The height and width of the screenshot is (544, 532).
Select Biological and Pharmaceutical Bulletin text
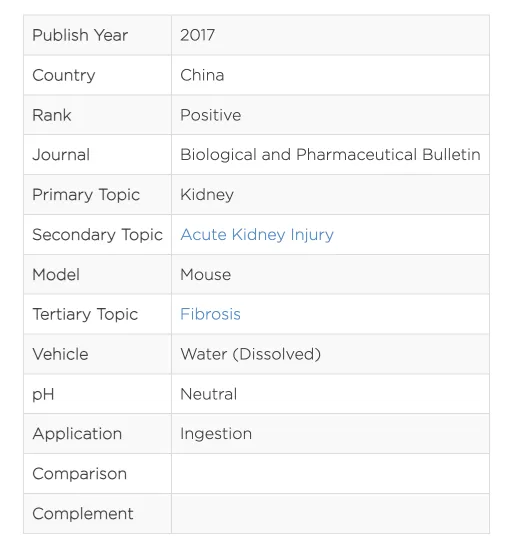pos(330,155)
